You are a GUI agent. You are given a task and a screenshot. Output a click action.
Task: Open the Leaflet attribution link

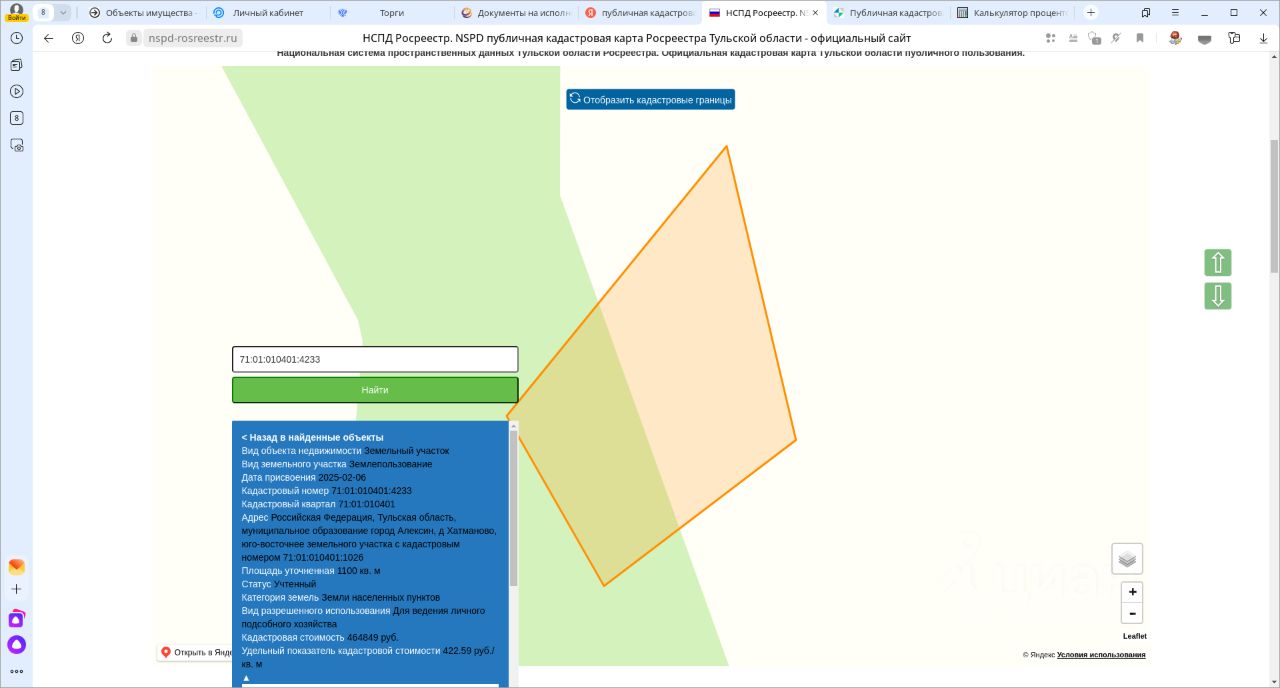1134,636
